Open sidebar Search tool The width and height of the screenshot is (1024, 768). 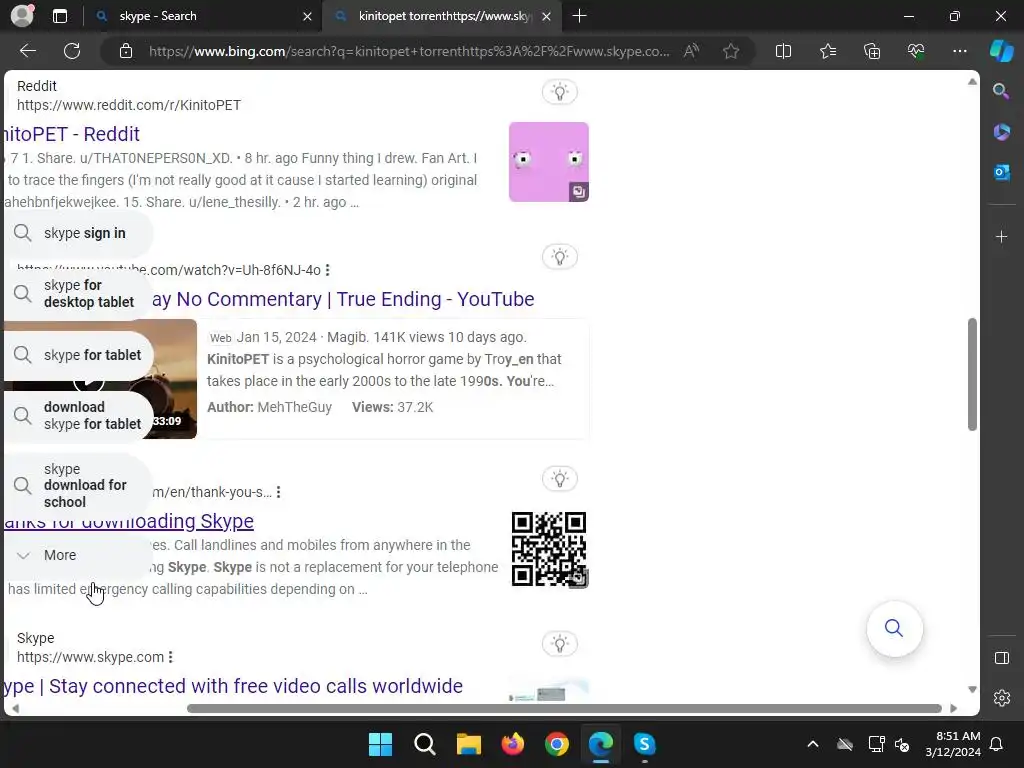1001,91
